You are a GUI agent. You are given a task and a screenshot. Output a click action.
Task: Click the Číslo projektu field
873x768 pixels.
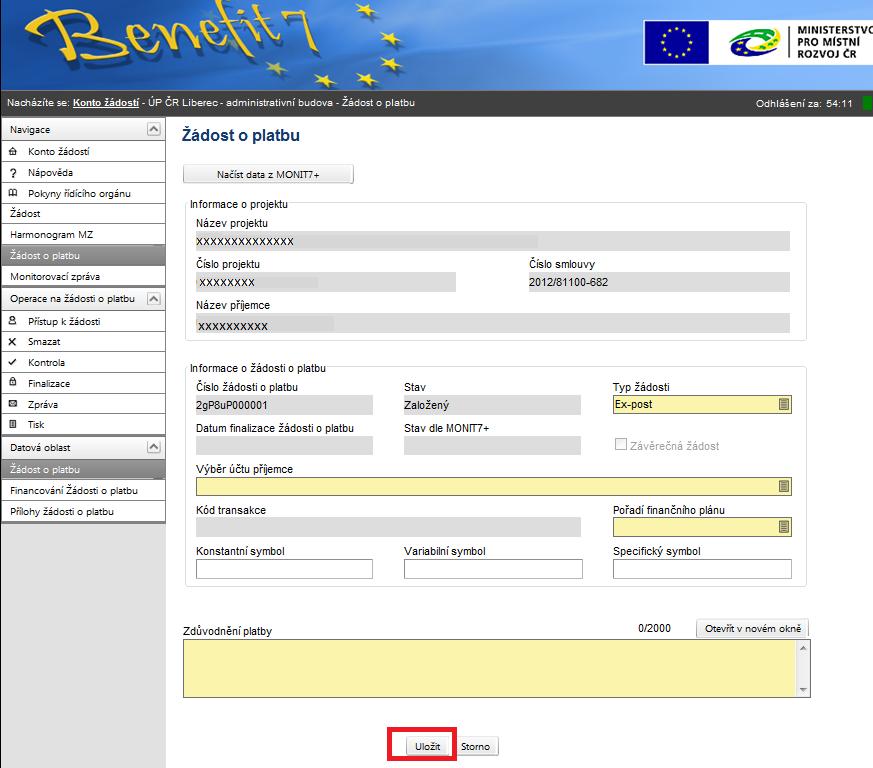(326, 282)
